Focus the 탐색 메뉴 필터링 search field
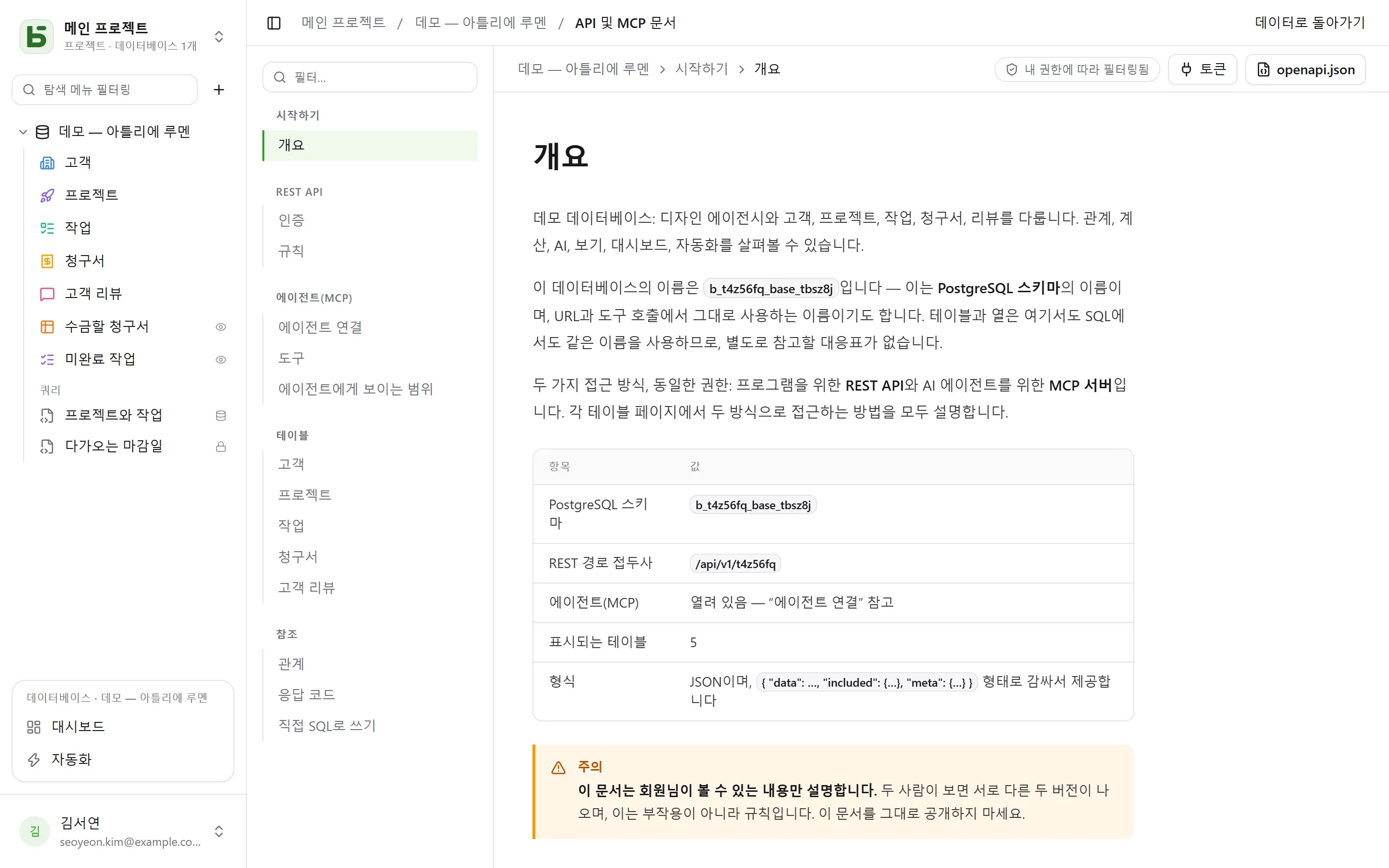The height and width of the screenshot is (868, 1389). [x=105, y=90]
